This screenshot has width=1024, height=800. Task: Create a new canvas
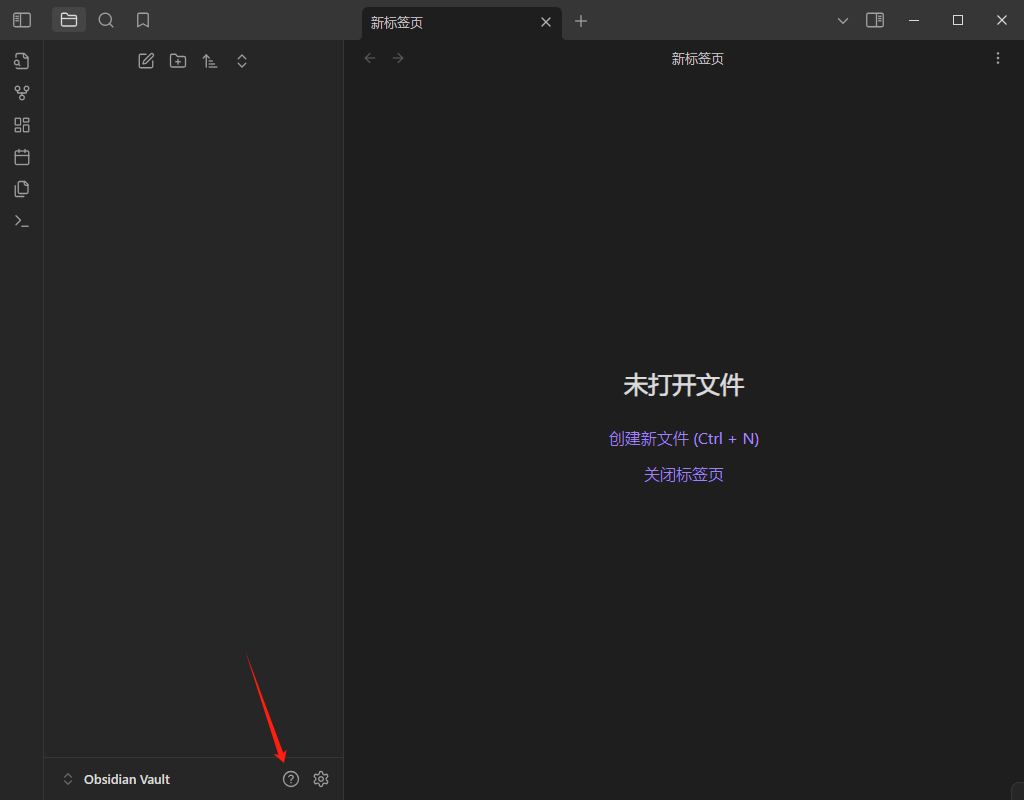point(21,124)
